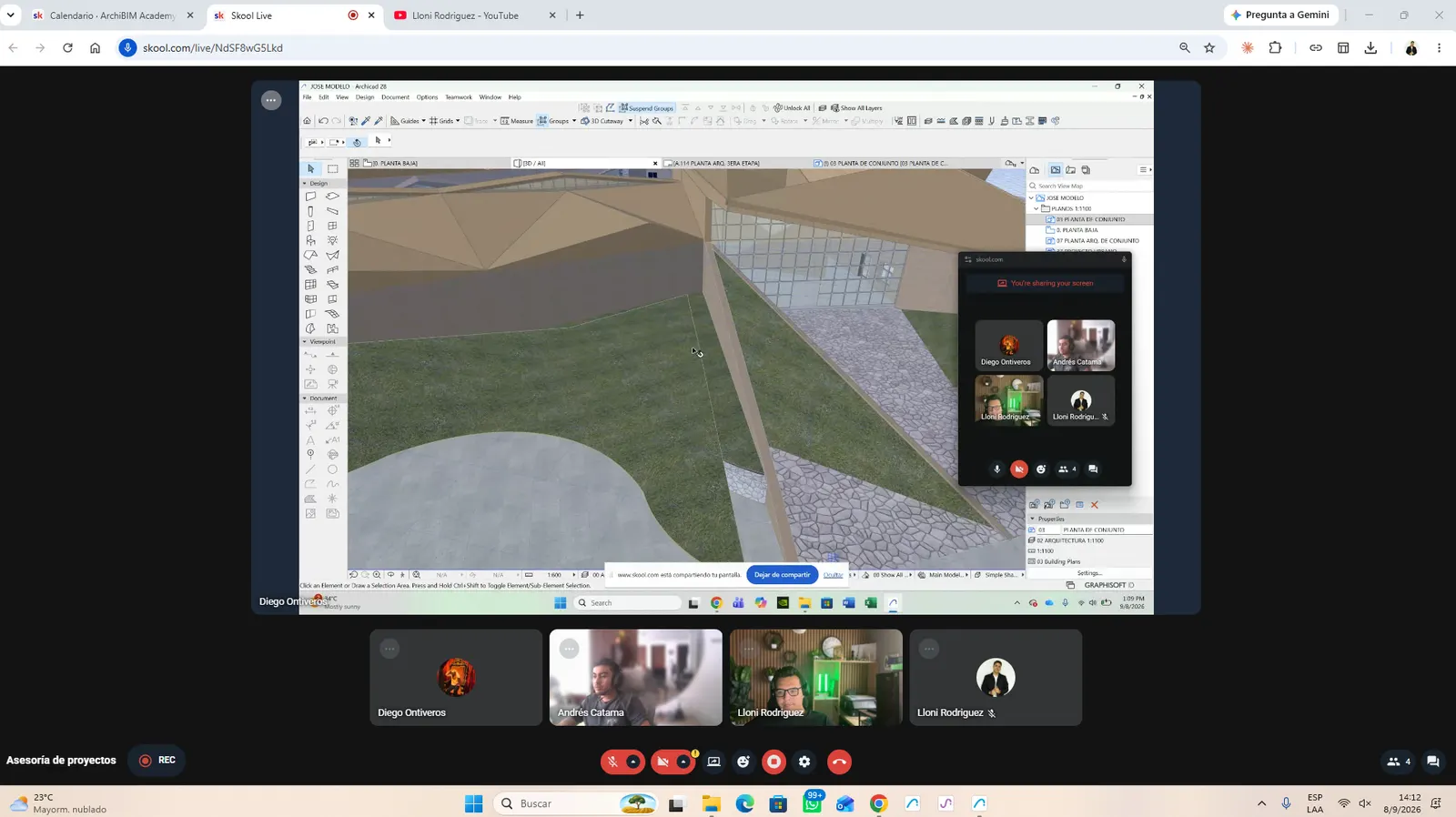1456x817 pixels.
Task: Open Chrome extensions puzzle icon
Action: click(x=1275, y=48)
